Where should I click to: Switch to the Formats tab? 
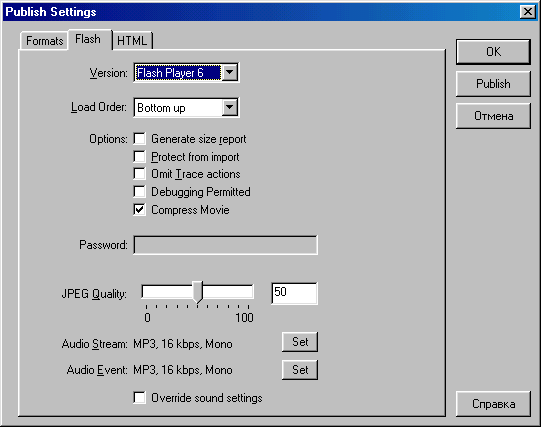44,41
